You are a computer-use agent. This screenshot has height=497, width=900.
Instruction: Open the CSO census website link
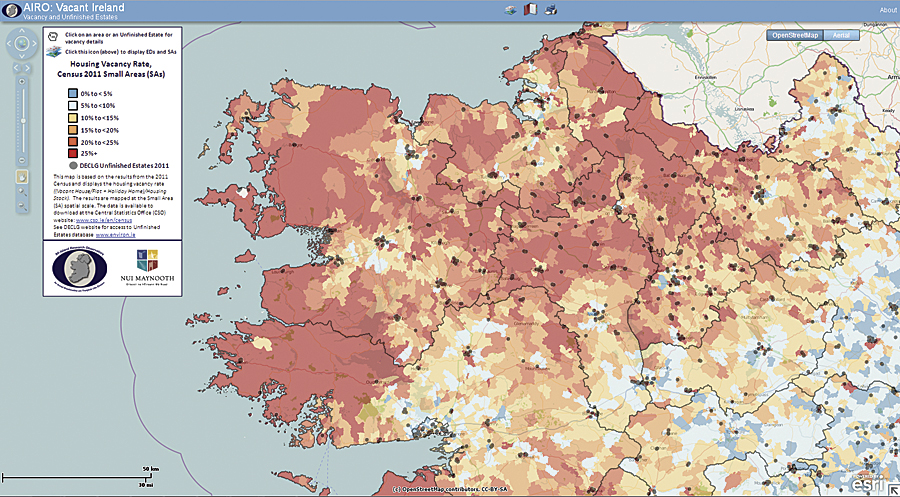click(x=103, y=220)
